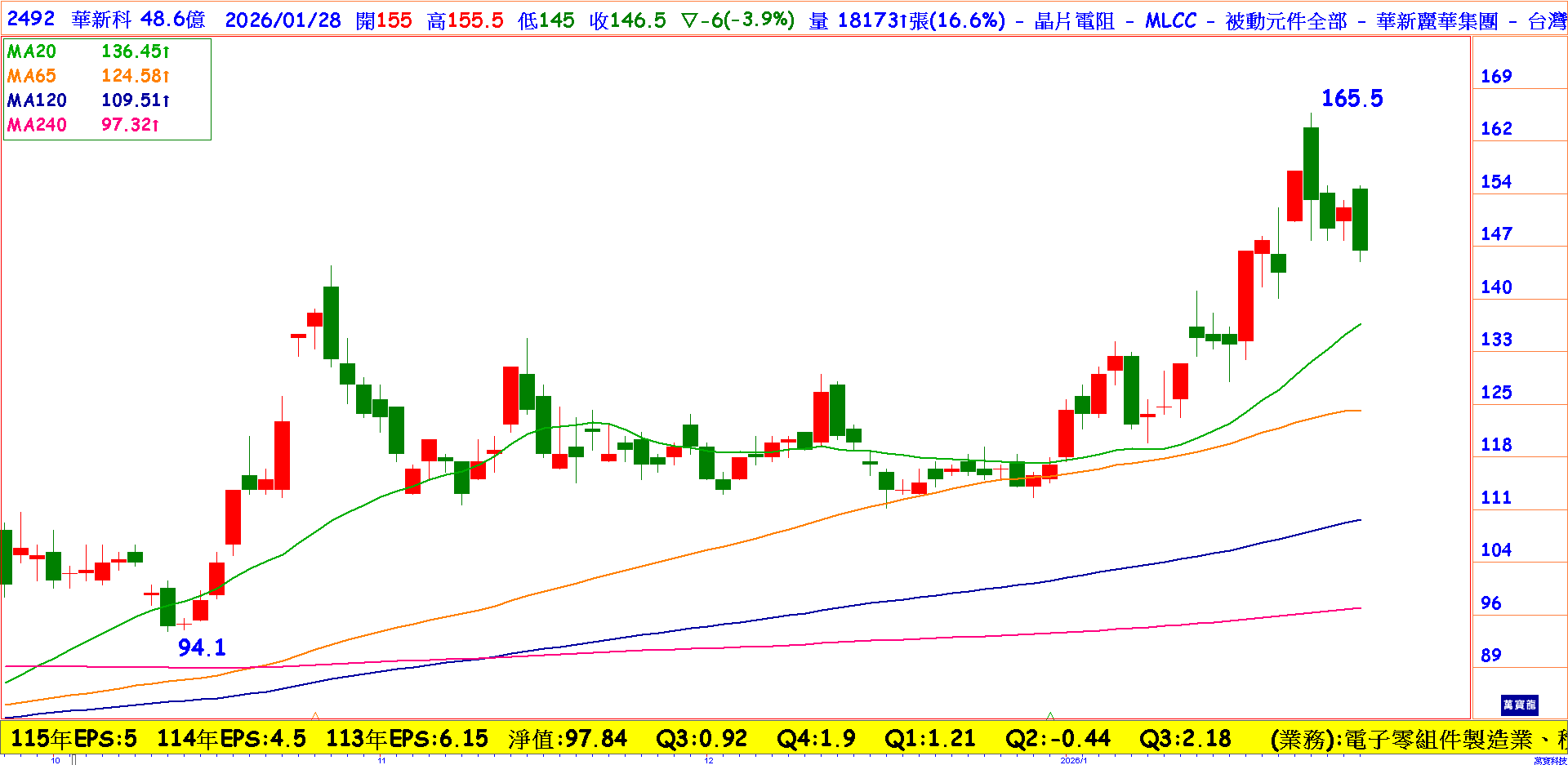The width and height of the screenshot is (1568, 765).
Task: Click the 115年EPS:5 figure in yellow bar
Action: click(x=73, y=739)
